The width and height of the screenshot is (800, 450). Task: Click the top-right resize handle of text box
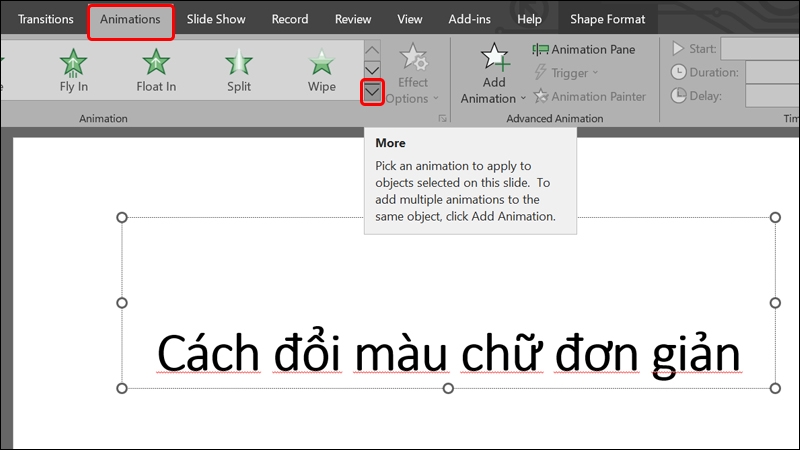775,217
